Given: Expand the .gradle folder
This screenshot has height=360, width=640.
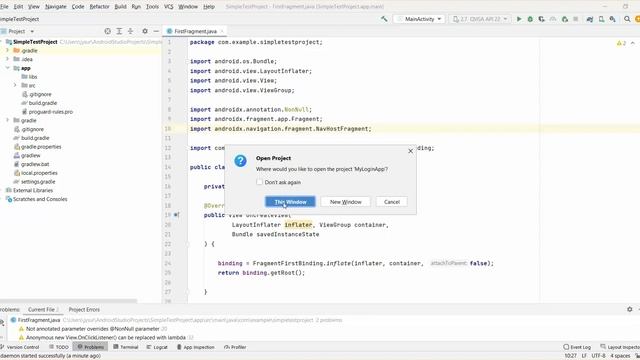Looking at the screenshot, I should point(7,50).
